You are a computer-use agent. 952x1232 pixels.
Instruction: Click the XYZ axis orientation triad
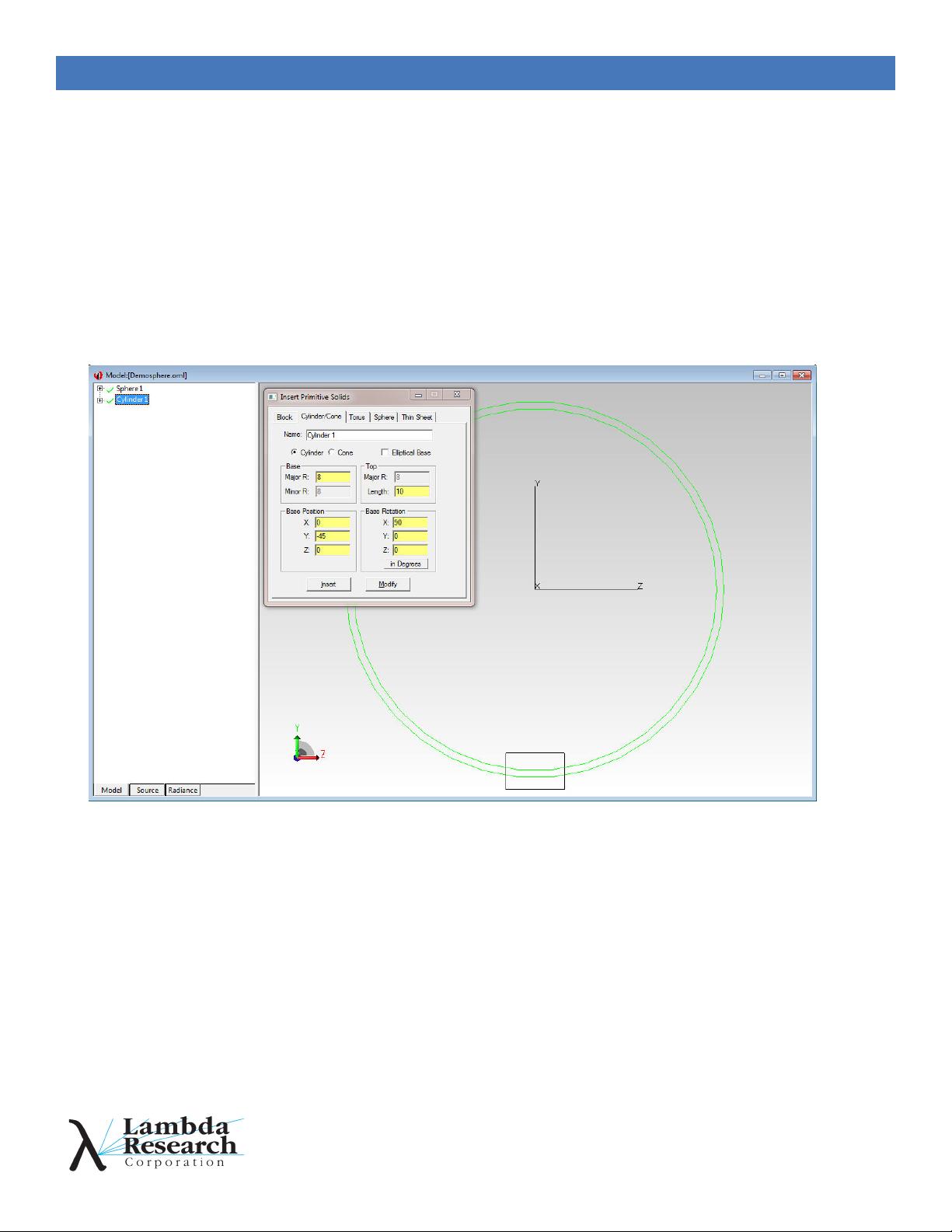(306, 745)
